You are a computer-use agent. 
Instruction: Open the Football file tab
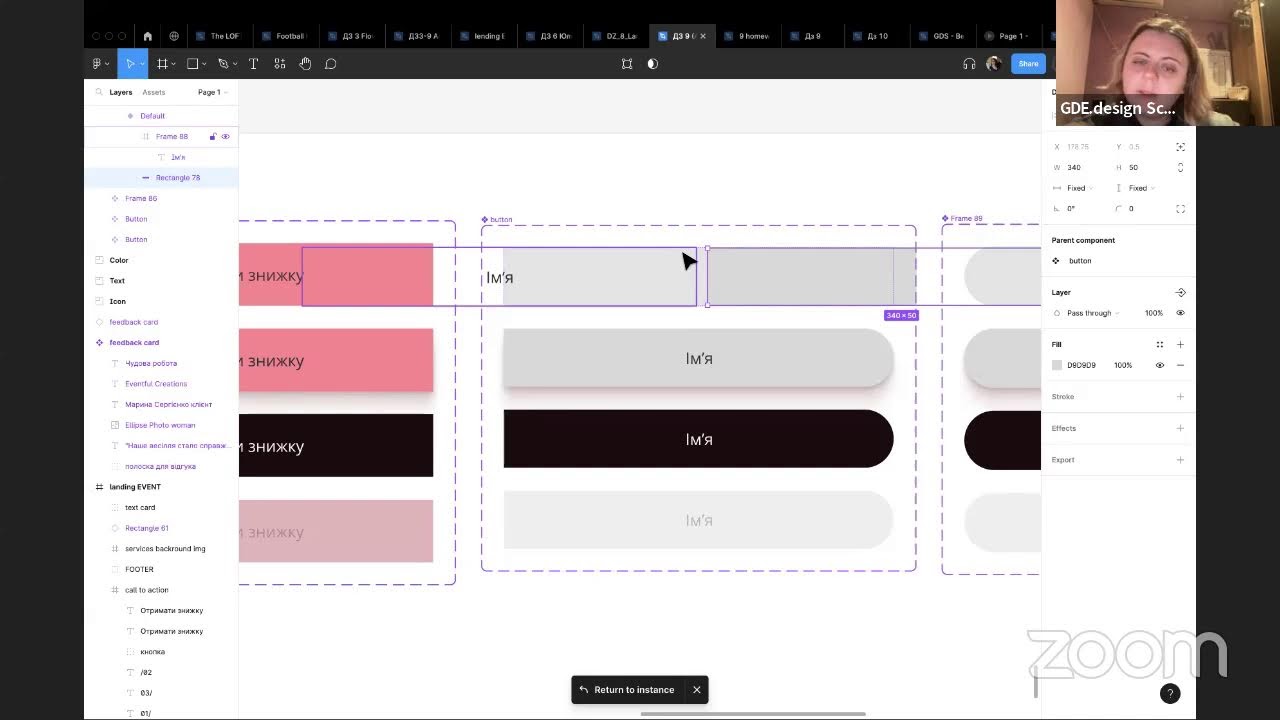pyautogui.click(x=283, y=36)
